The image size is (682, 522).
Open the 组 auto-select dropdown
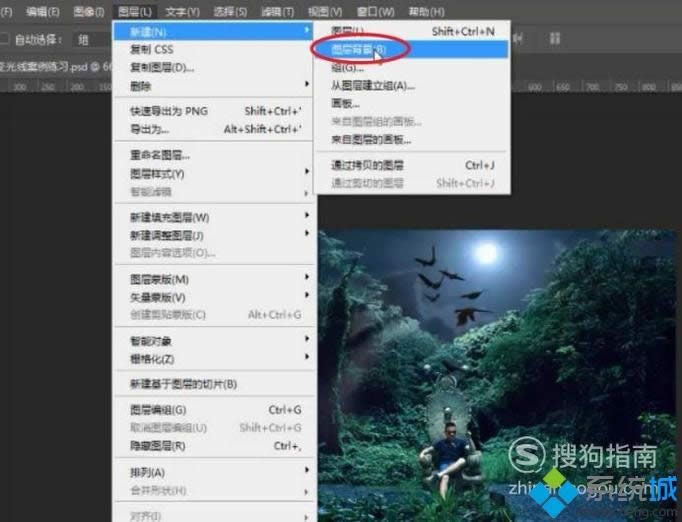[91, 40]
